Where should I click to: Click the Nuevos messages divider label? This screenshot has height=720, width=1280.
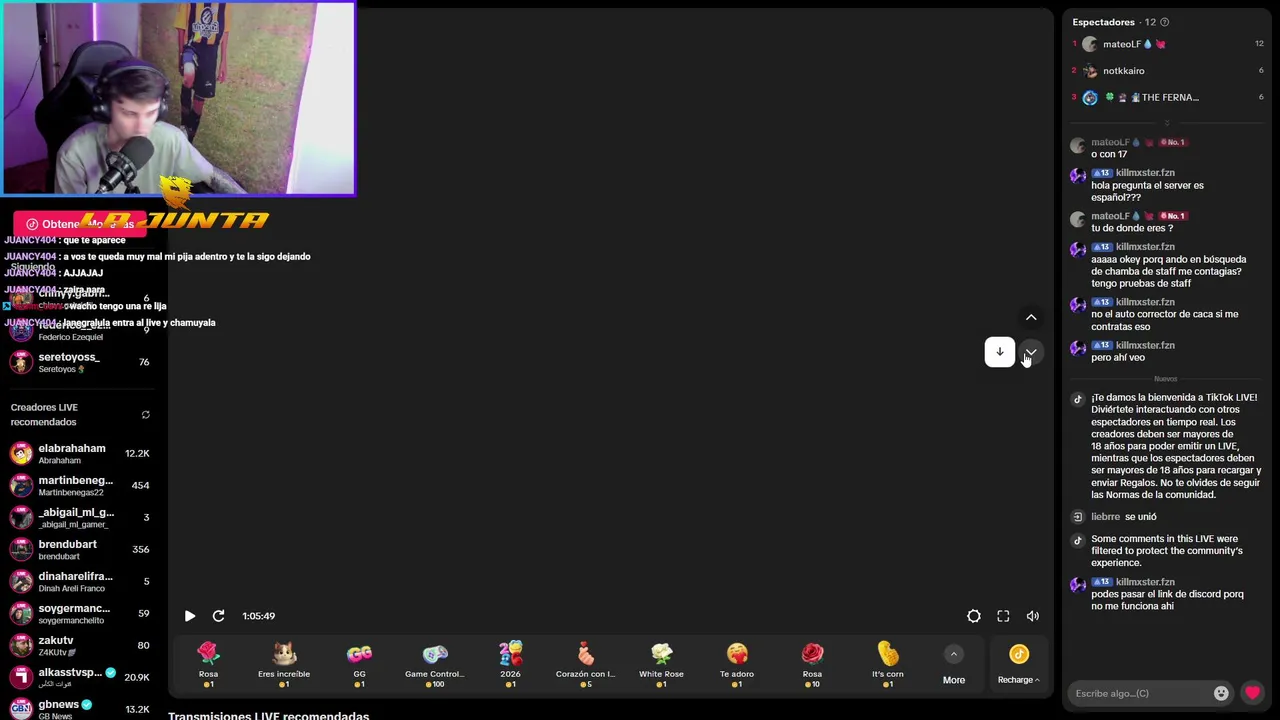1166,379
